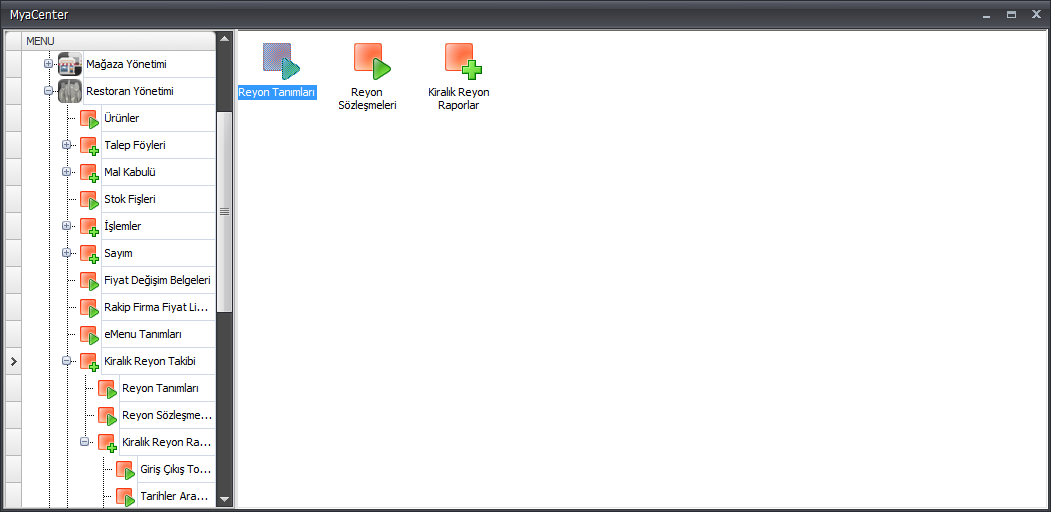
Task: Click the Restoran Yönetimi cutlery icon in tree
Action: [x=70, y=91]
